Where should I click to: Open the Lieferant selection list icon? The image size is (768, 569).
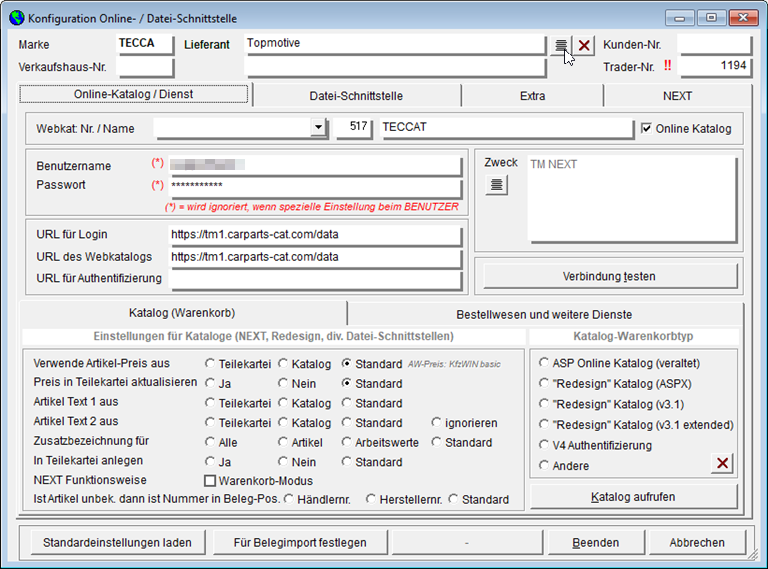560,46
